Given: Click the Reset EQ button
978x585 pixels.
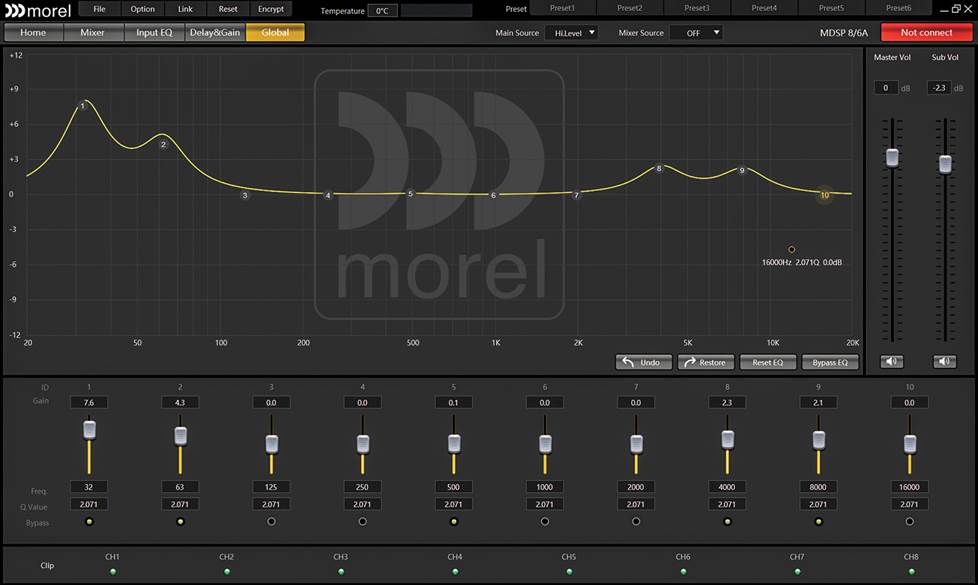Looking at the screenshot, I should 768,362.
